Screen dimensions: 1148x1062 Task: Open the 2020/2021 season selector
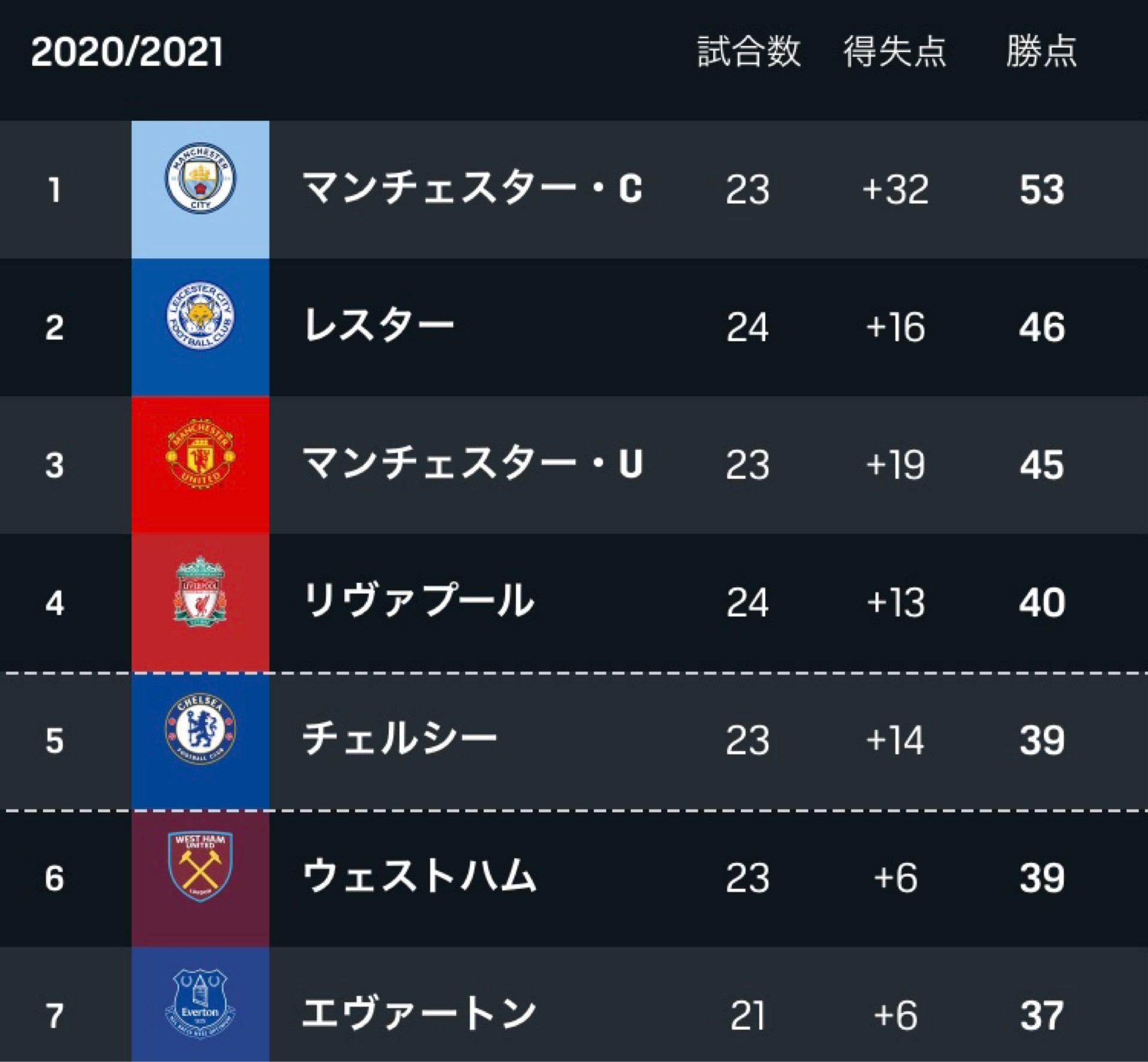(127, 52)
